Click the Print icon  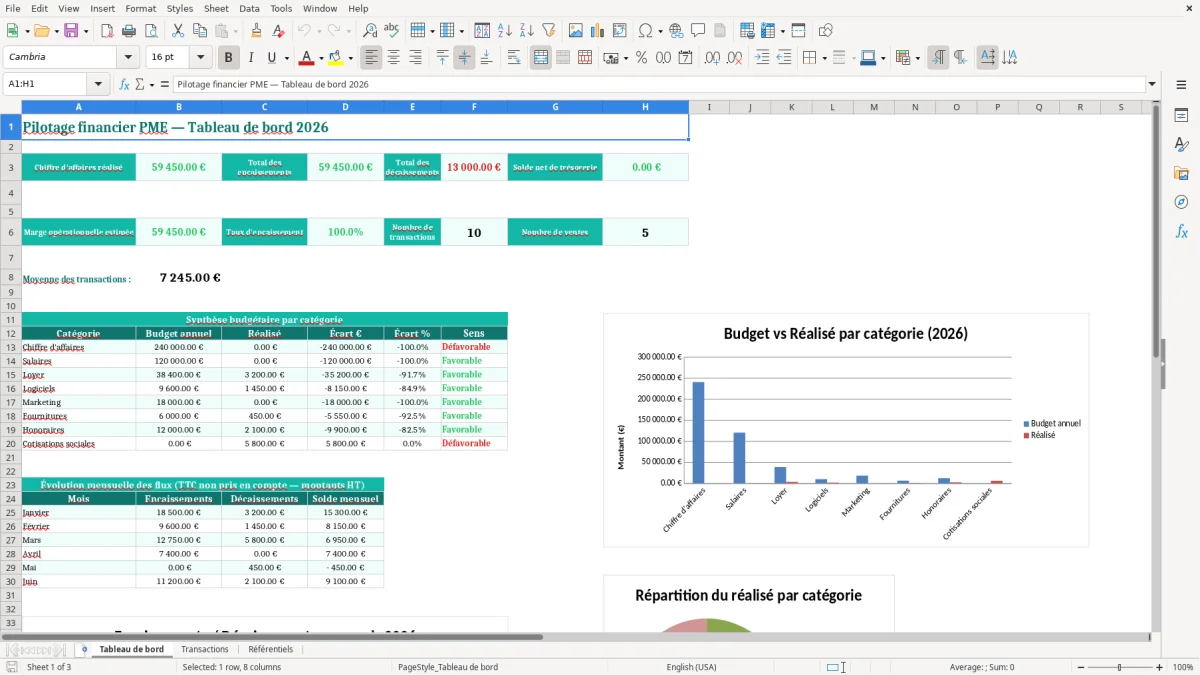129,31
